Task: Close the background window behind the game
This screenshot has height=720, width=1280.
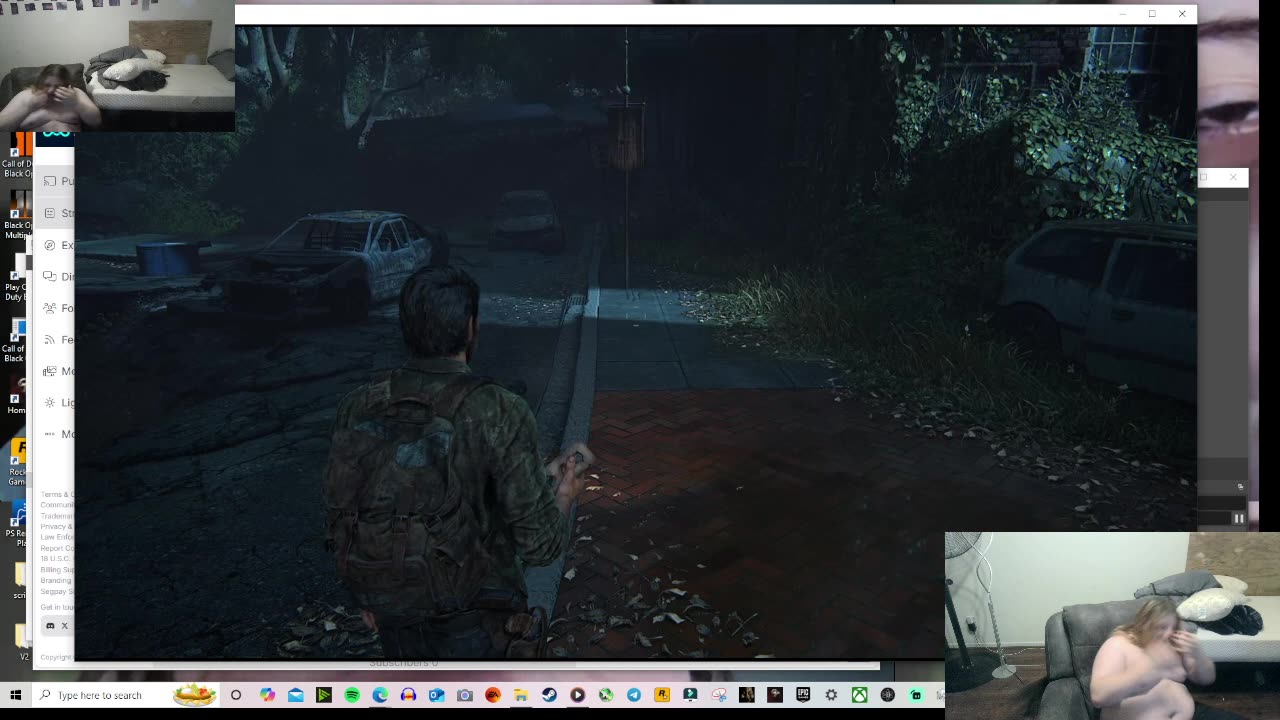Action: [x=1233, y=177]
